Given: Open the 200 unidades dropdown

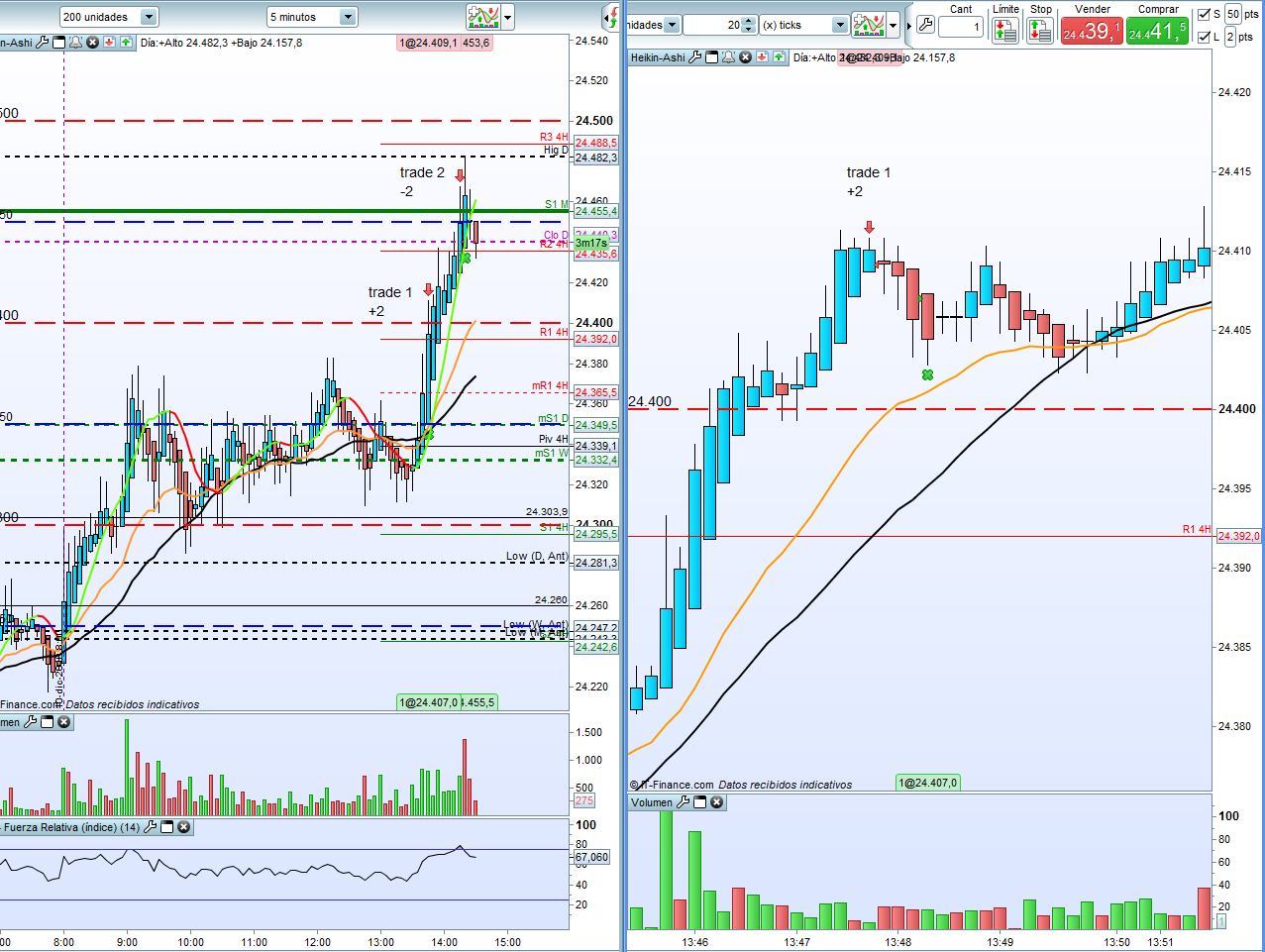Looking at the screenshot, I should [109, 17].
